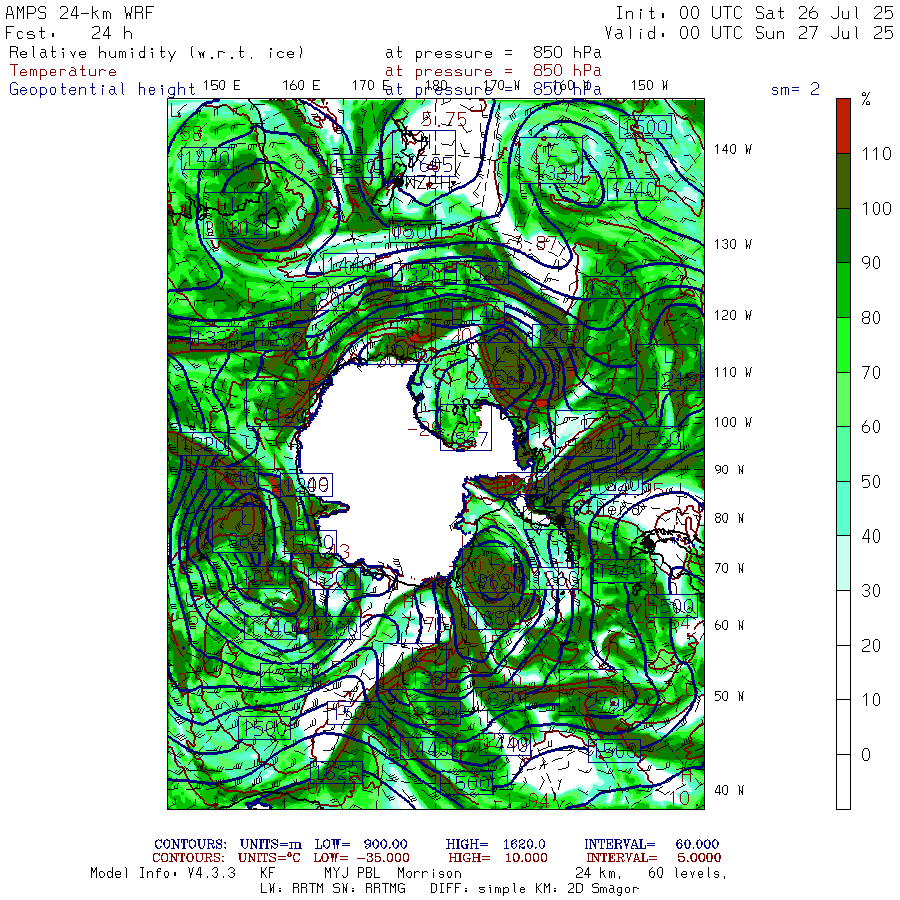Select the 'Valid: 00 UTC Sun 27 Jul 25' line
Viewport: 900px width, 900px height.
749,33
